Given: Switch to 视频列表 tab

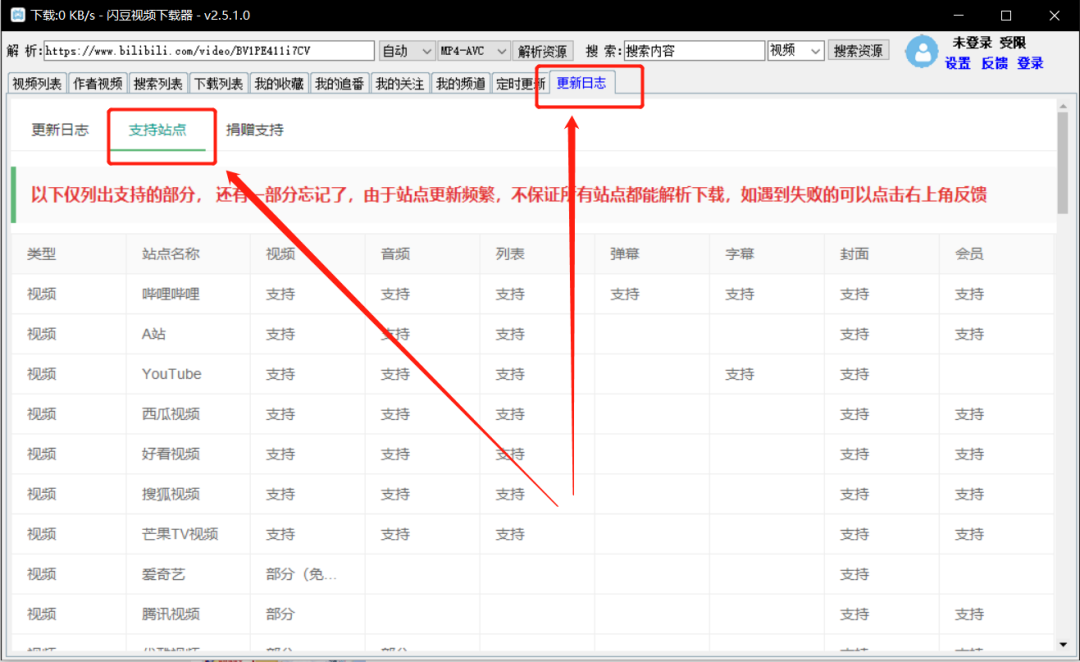Looking at the screenshot, I should pos(37,83).
